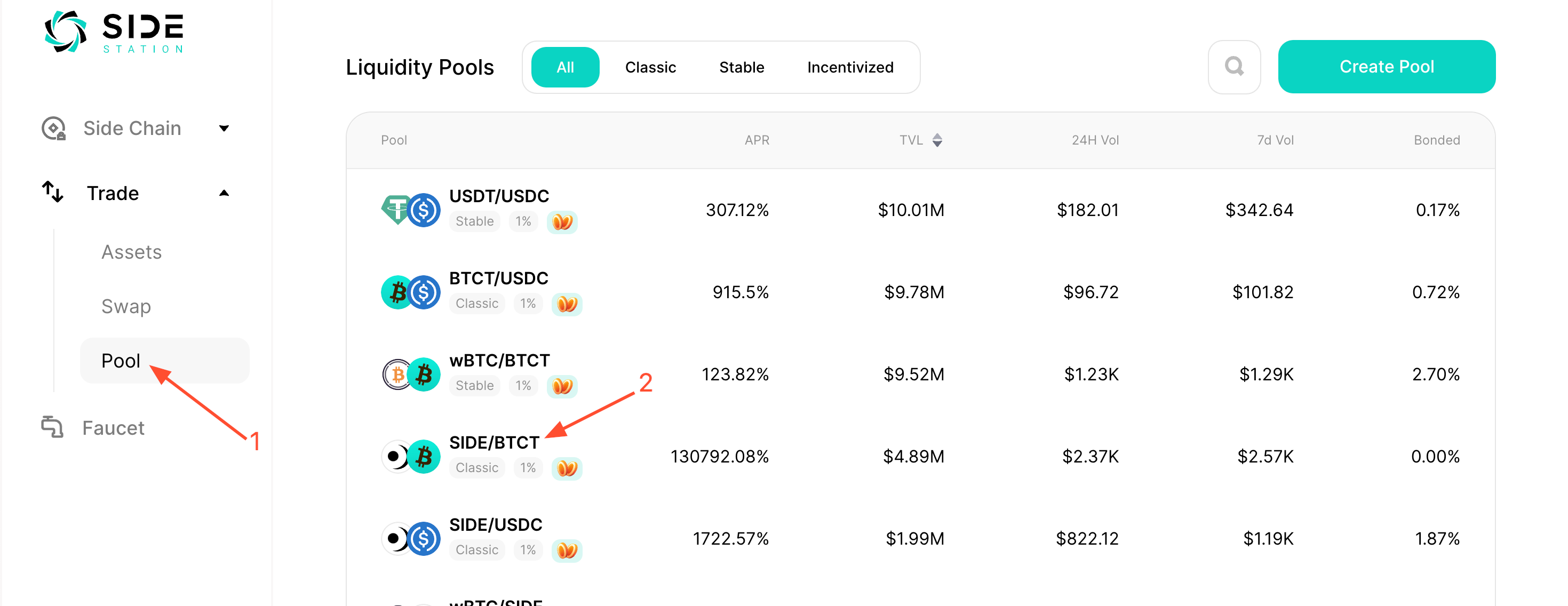Click the Faucet icon in sidebar

click(x=52, y=427)
